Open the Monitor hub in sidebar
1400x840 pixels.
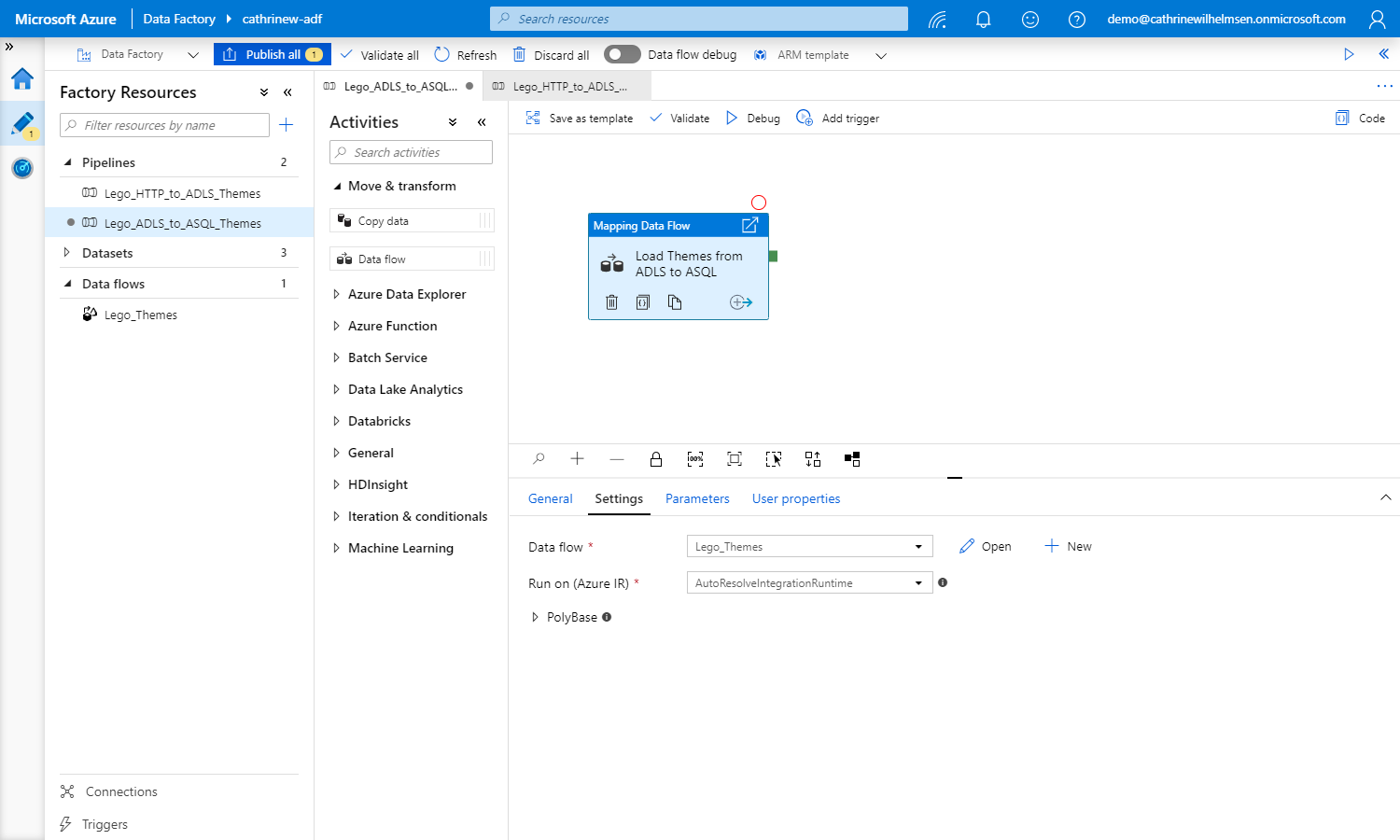[x=22, y=168]
